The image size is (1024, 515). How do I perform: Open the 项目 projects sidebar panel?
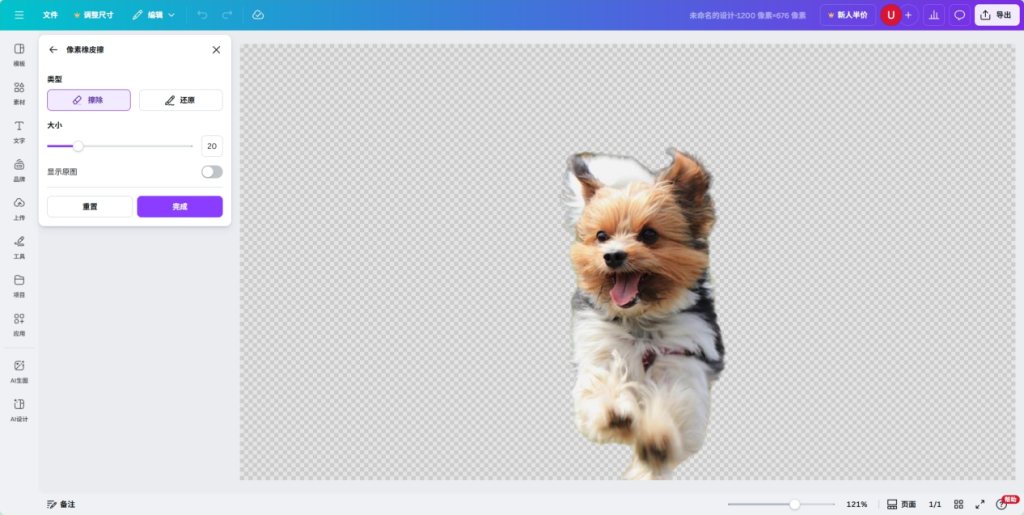19,286
